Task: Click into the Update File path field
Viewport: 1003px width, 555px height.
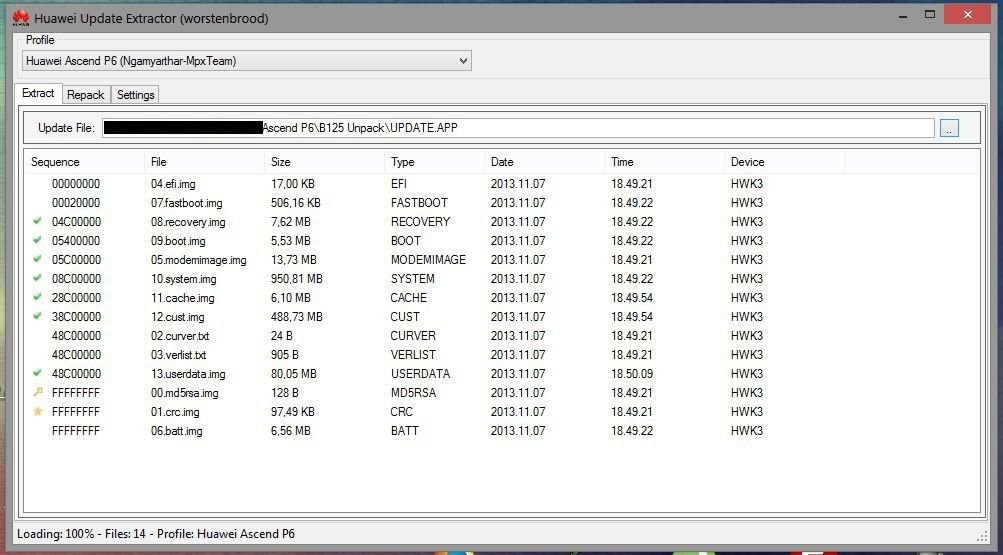Action: 518,128
